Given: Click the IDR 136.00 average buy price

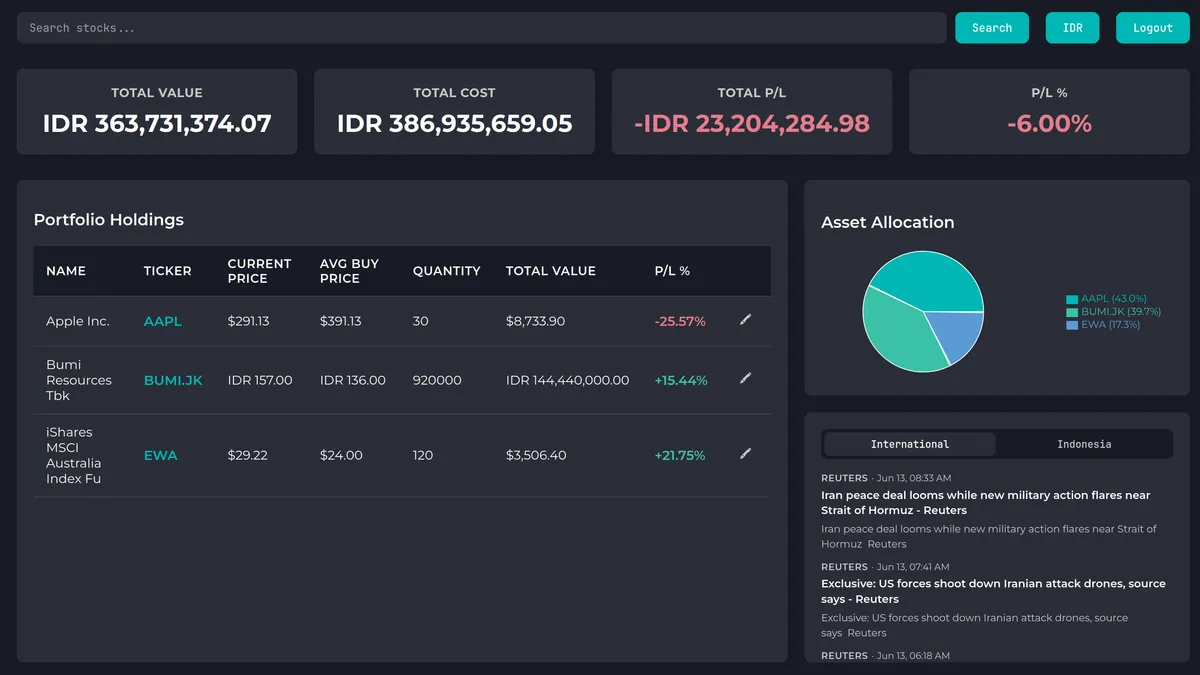Looking at the screenshot, I should [353, 380].
